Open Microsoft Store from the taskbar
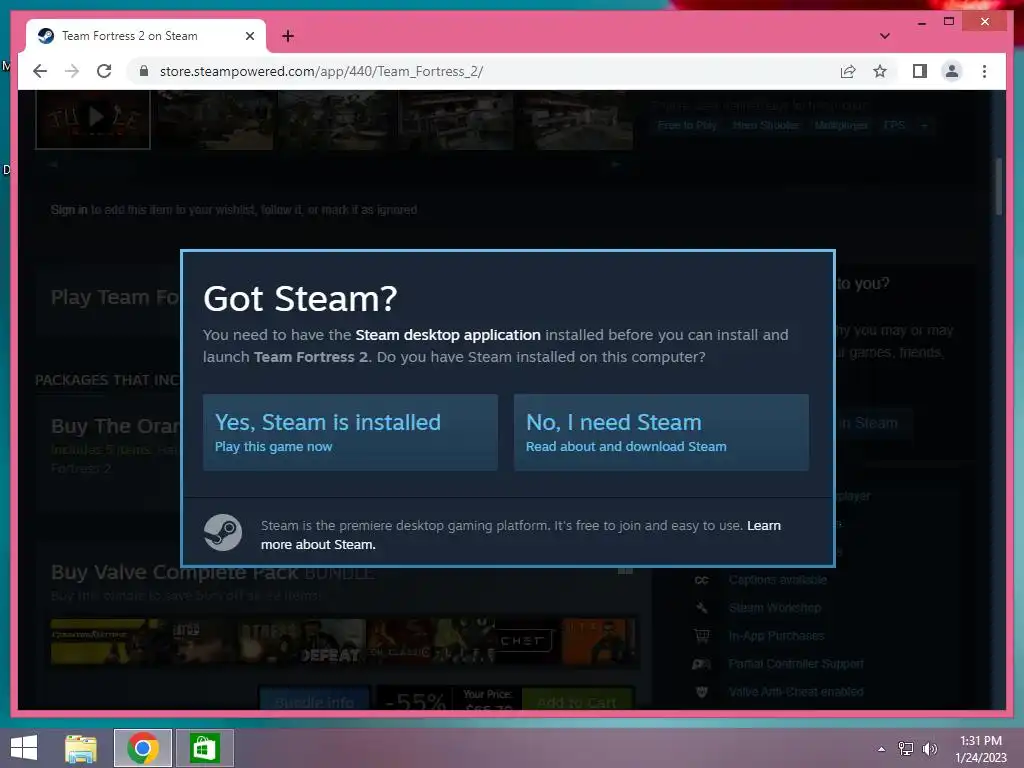The image size is (1024, 768). (205, 748)
